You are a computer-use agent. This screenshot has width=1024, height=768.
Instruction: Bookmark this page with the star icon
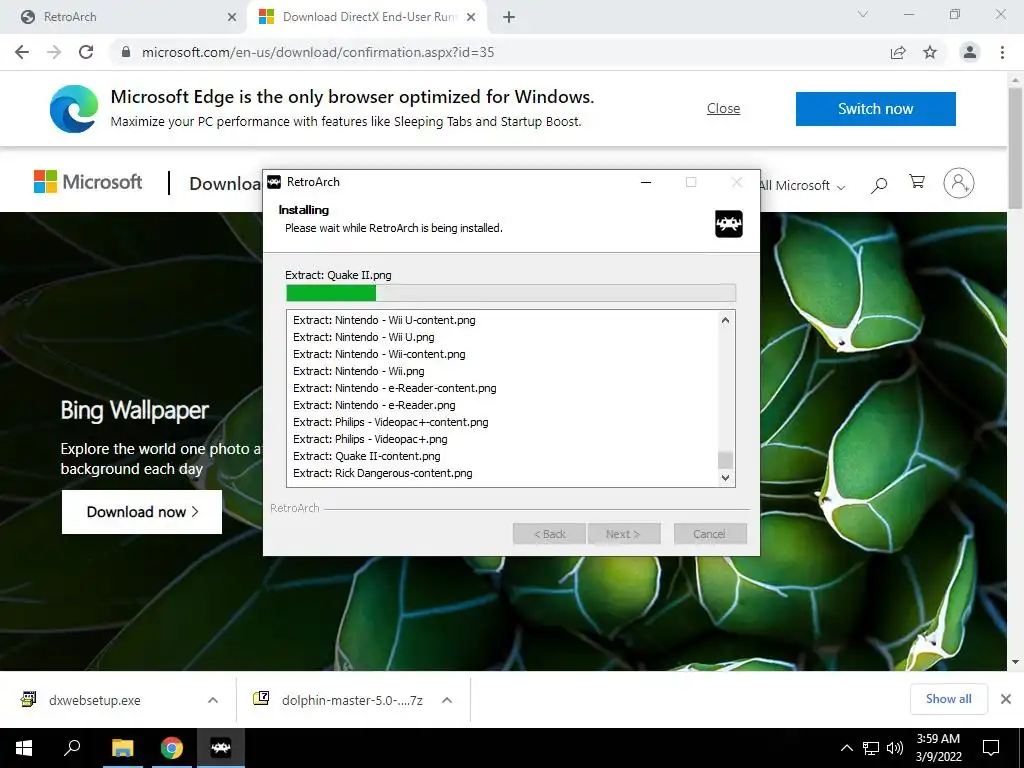(x=930, y=52)
